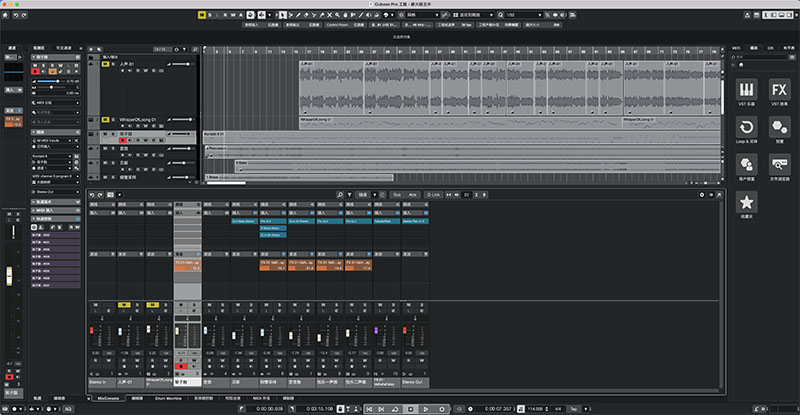Click the purple fader on the FX ValhallaDelay channel
This screenshot has width=800, height=415.
tap(376, 330)
